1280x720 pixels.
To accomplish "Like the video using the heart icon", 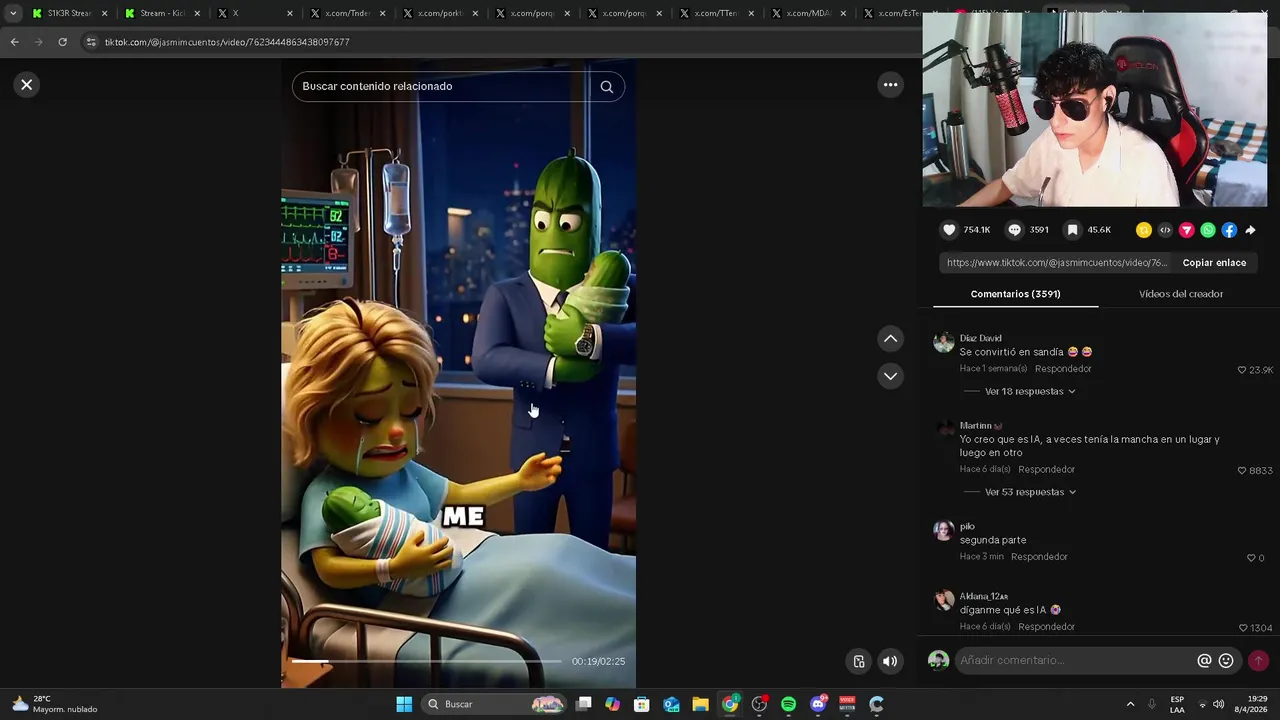I will tap(949, 230).
